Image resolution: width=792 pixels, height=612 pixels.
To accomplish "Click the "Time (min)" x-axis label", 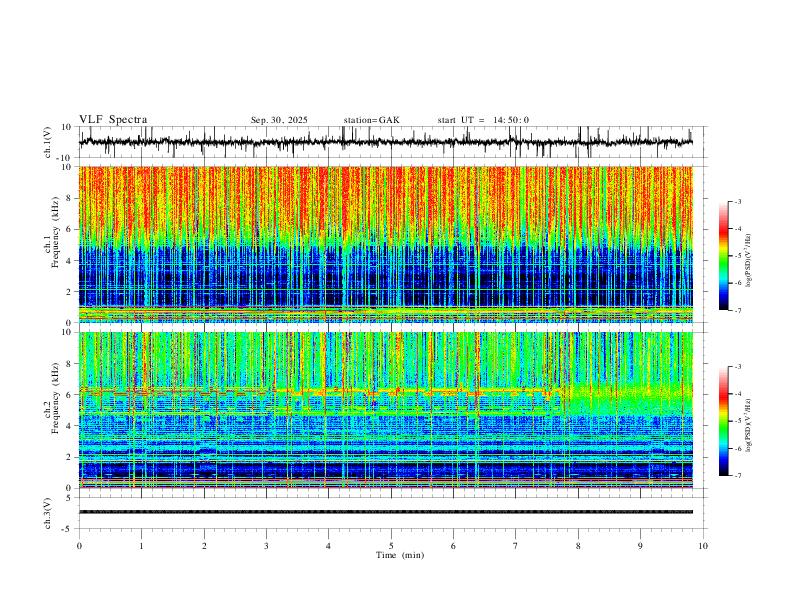I will 400,555.
